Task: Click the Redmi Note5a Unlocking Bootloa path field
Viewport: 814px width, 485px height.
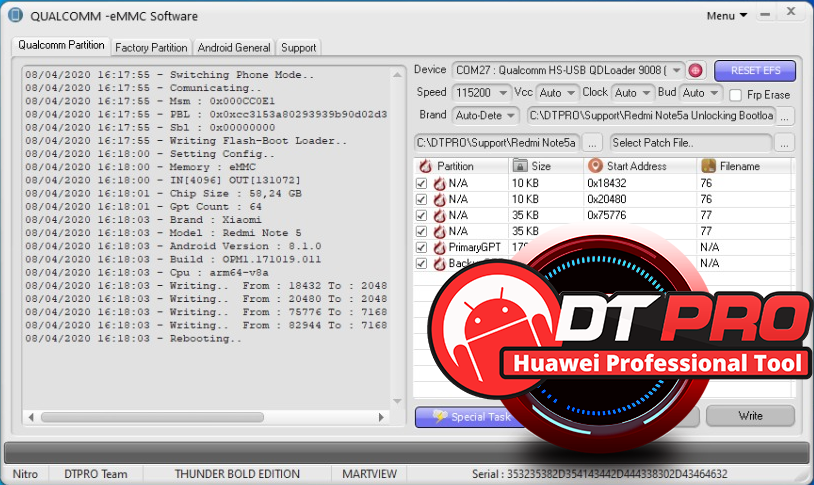Action: 651,116
